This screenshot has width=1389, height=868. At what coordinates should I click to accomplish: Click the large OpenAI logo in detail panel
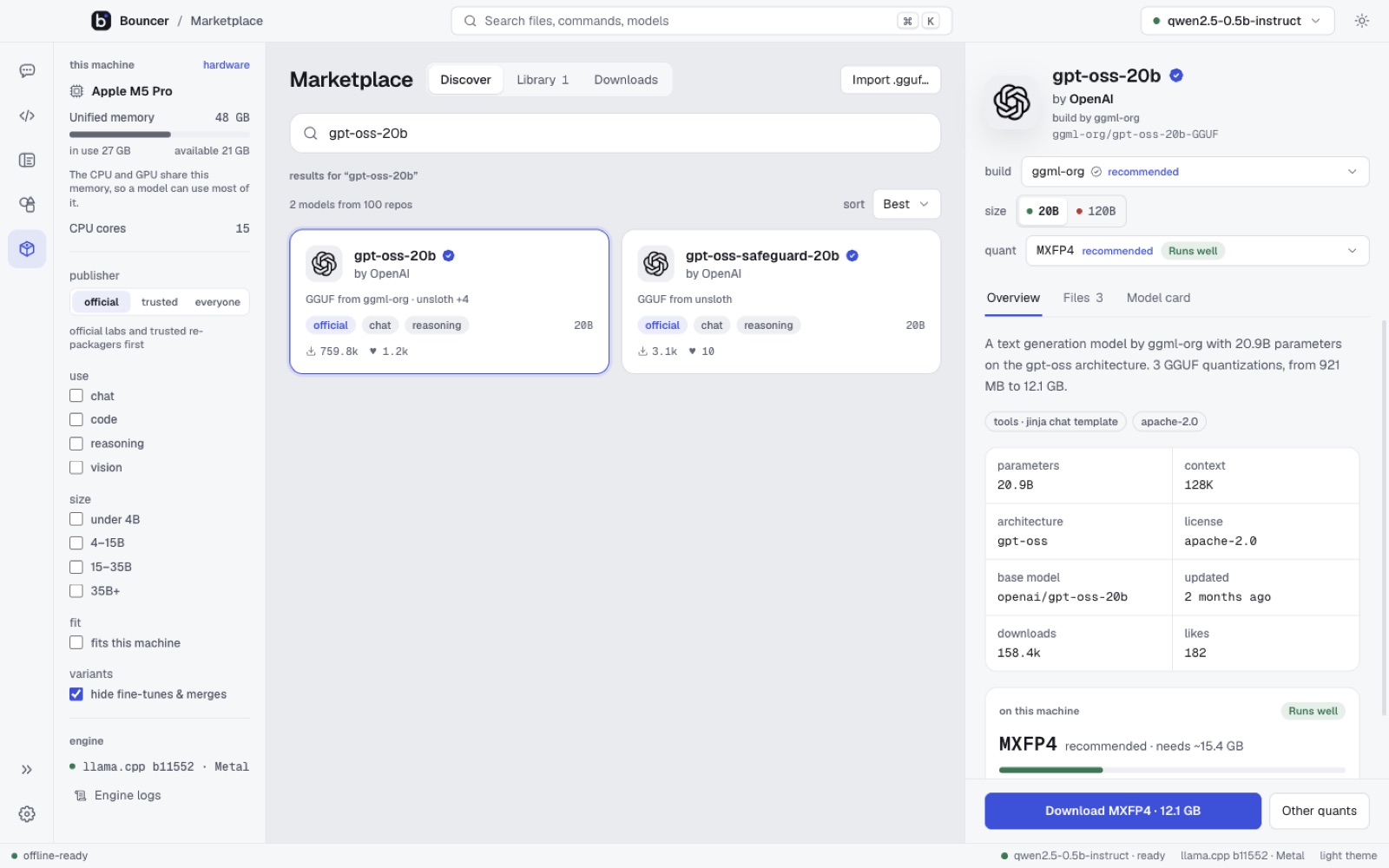pyautogui.click(x=1011, y=102)
